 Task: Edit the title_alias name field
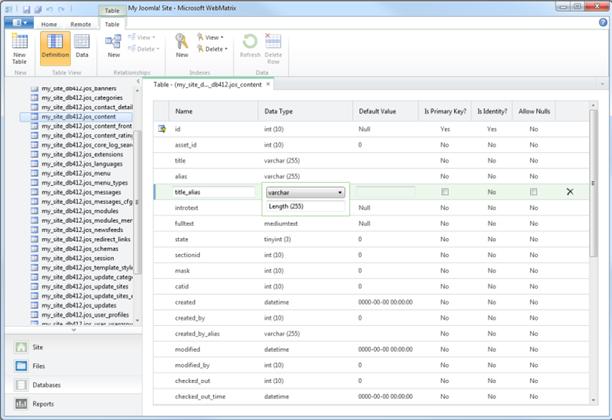pos(213,192)
